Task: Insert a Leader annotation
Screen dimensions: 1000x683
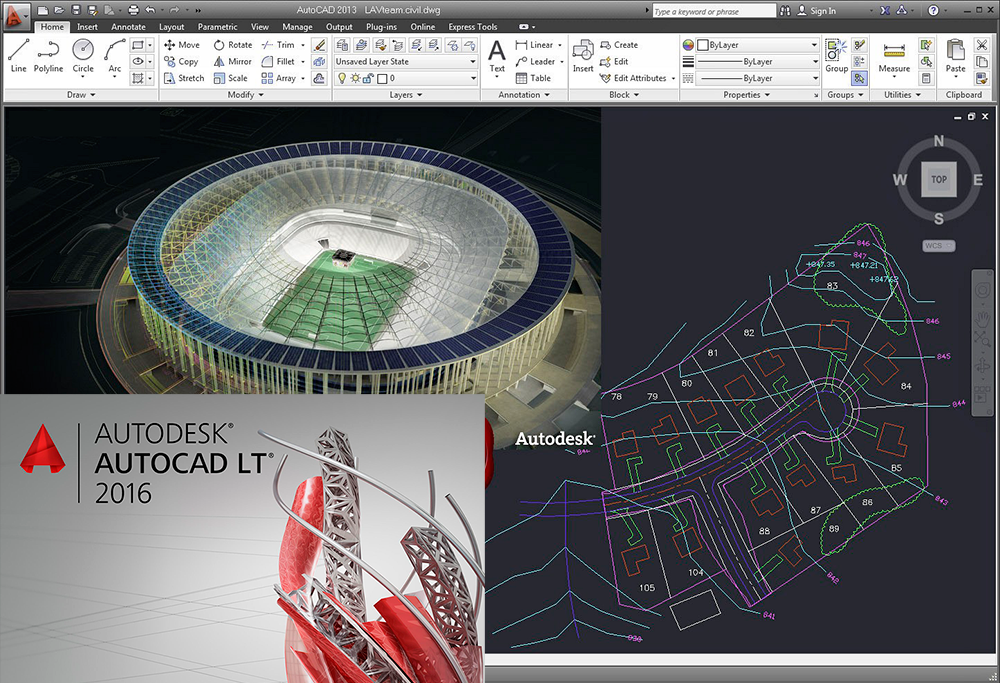Action: [535, 61]
